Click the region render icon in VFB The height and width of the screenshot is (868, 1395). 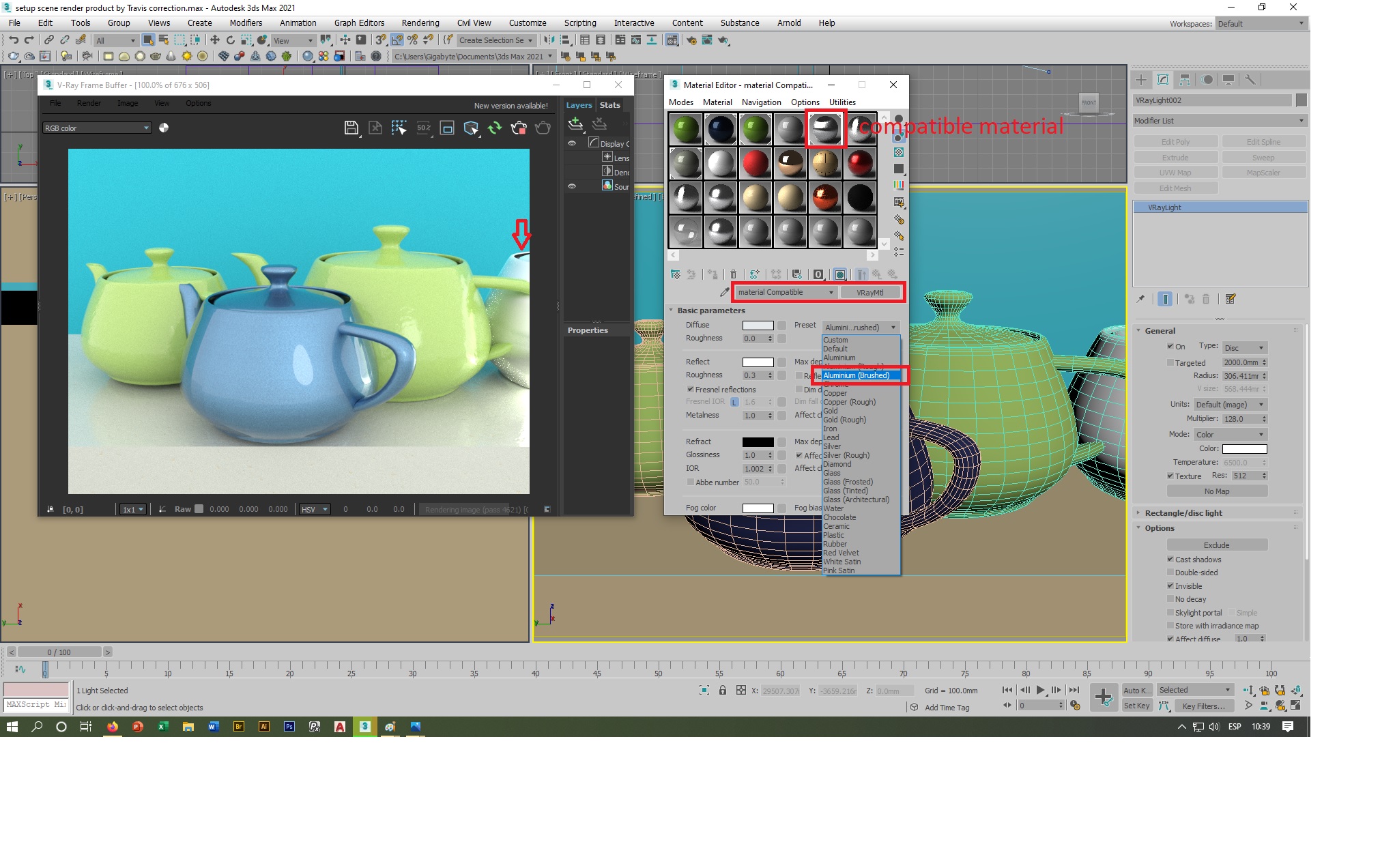point(399,128)
